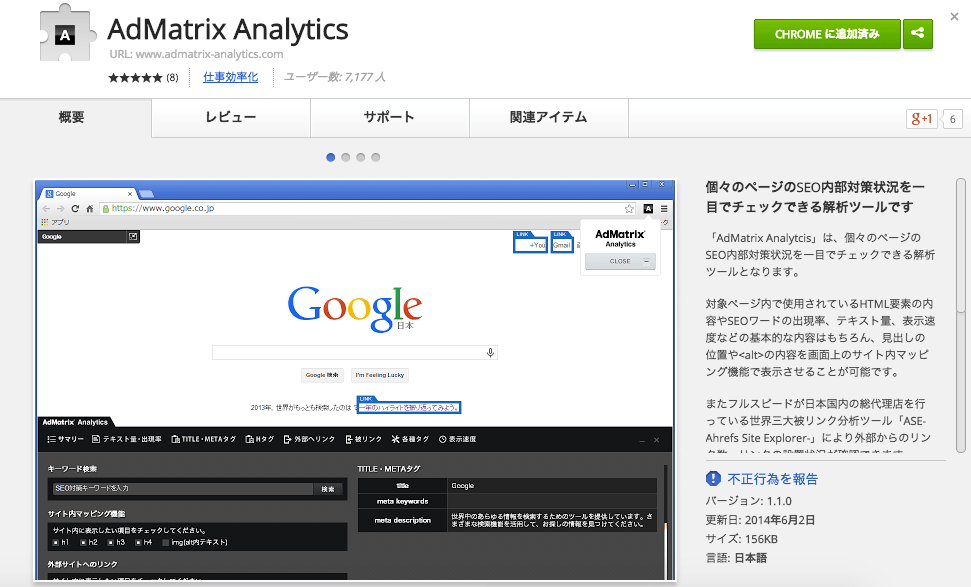Click the Google search input field
The image size is (971, 587).
click(x=355, y=352)
